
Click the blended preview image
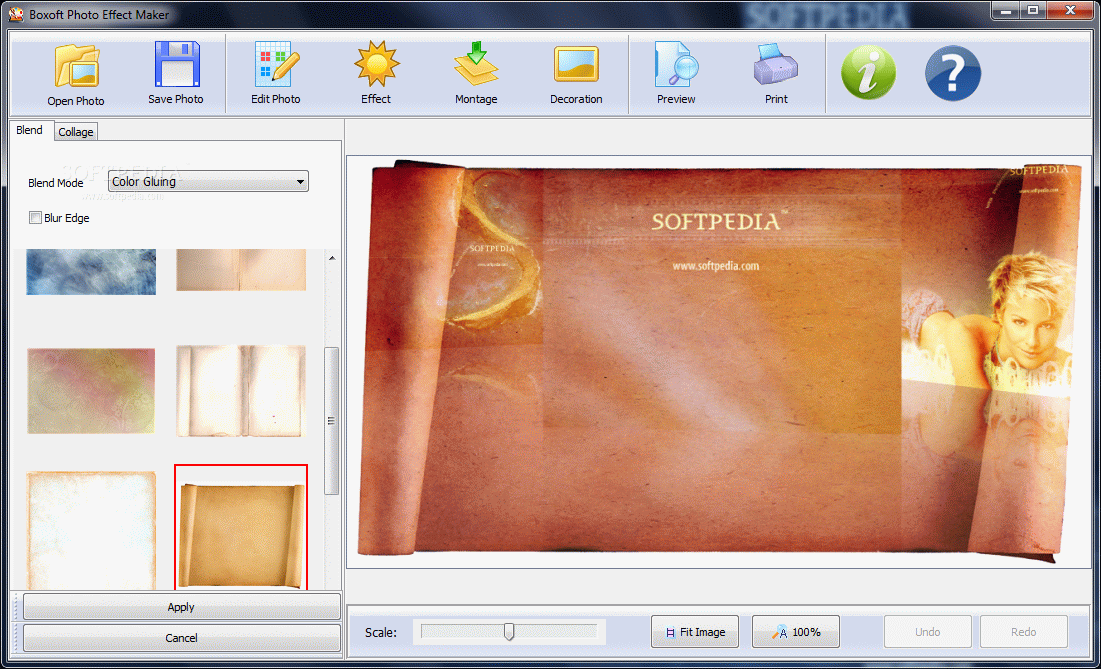coord(720,362)
